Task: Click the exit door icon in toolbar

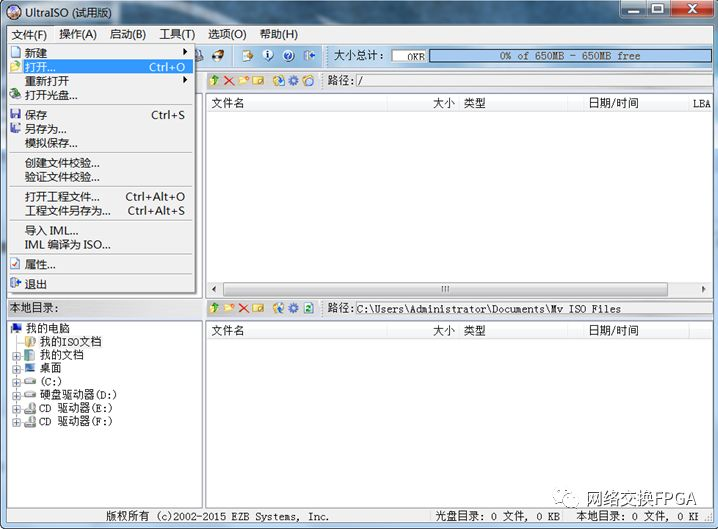Action: point(310,55)
